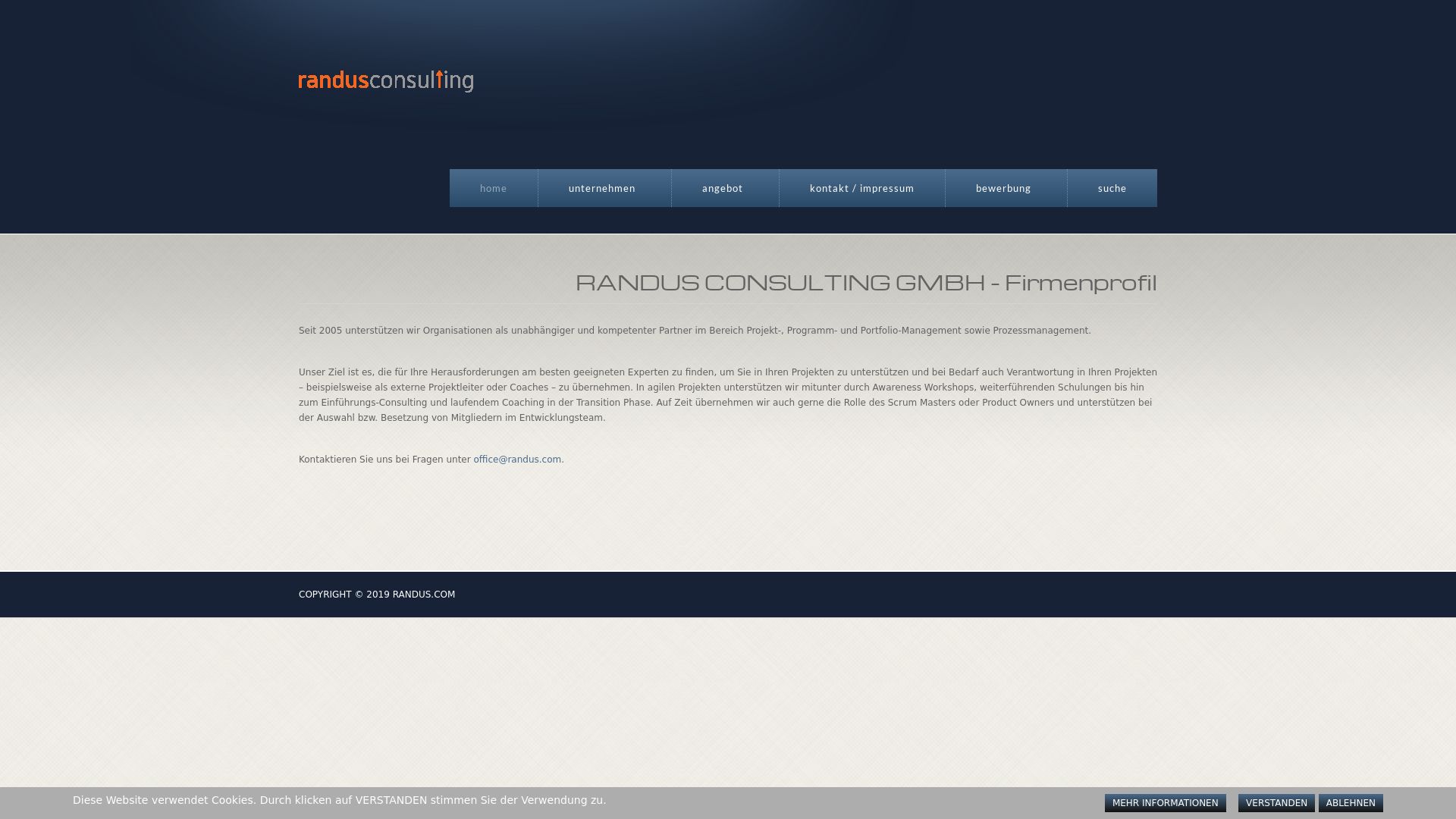
Task: Accept cookies with VERSTANDEN button
Action: tap(1276, 803)
